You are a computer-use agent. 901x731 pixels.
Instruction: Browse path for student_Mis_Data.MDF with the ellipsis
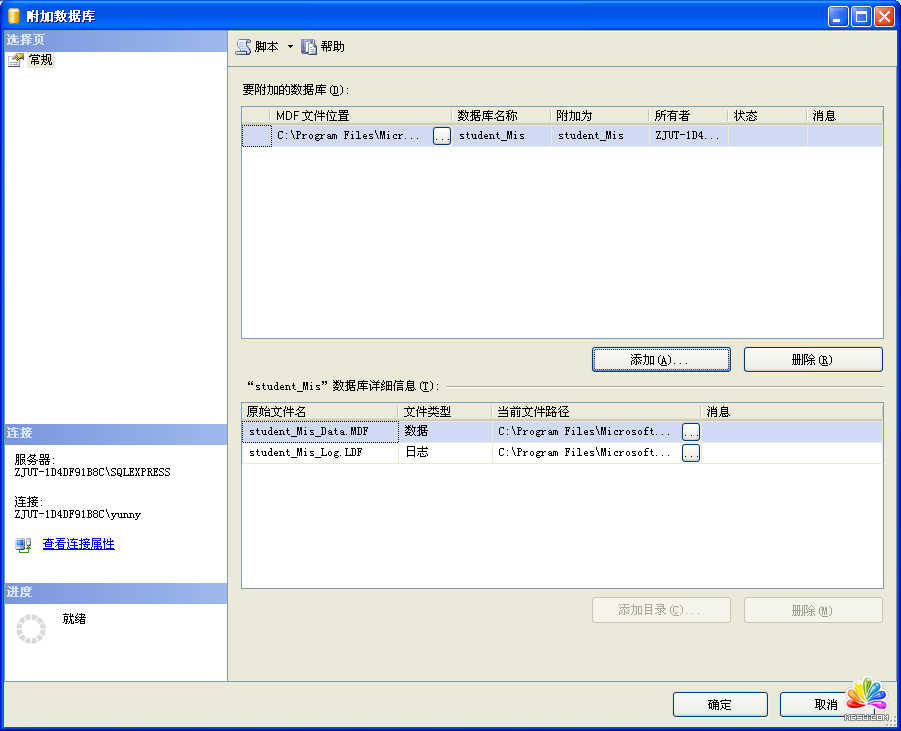[691, 432]
